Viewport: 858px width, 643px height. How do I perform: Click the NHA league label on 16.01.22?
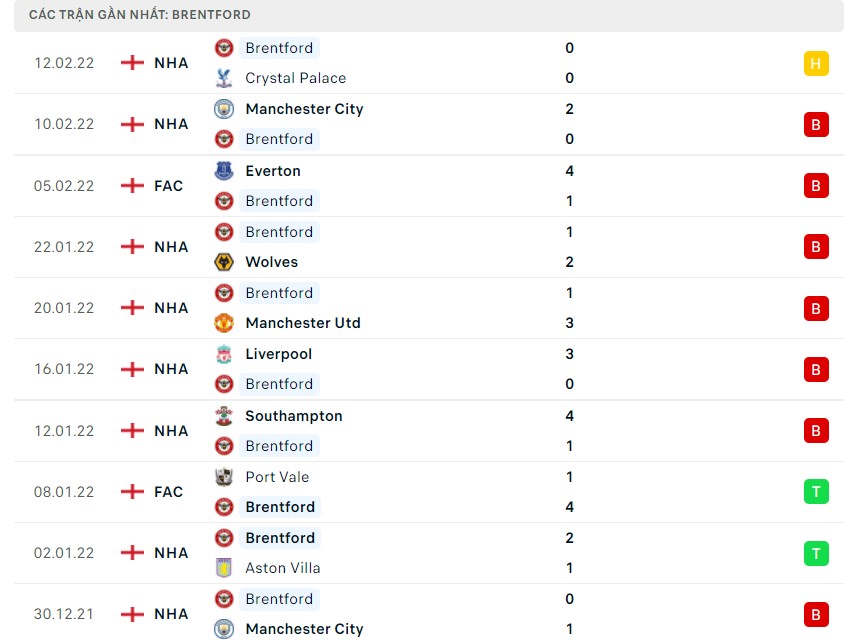[x=171, y=369]
